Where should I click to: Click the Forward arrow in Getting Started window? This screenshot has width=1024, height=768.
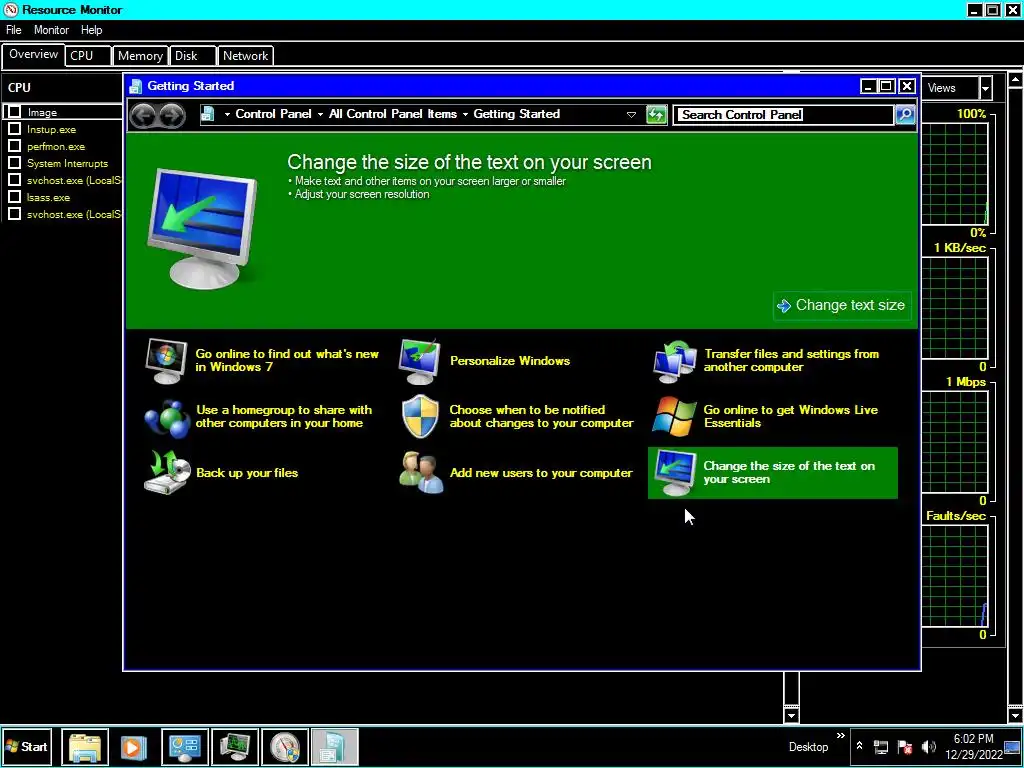coord(172,116)
